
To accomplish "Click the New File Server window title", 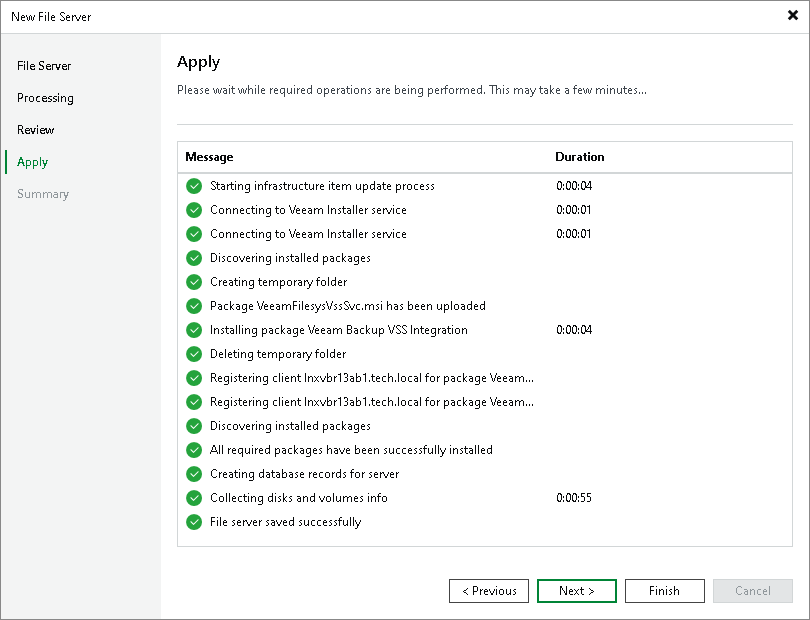I will 51,17.
